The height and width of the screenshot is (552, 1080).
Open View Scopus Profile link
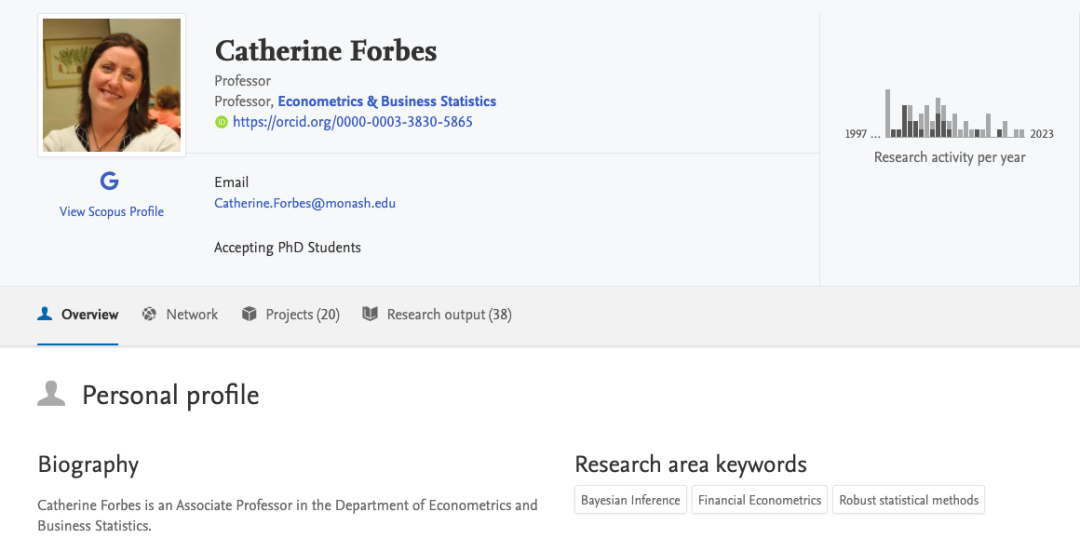[111, 211]
